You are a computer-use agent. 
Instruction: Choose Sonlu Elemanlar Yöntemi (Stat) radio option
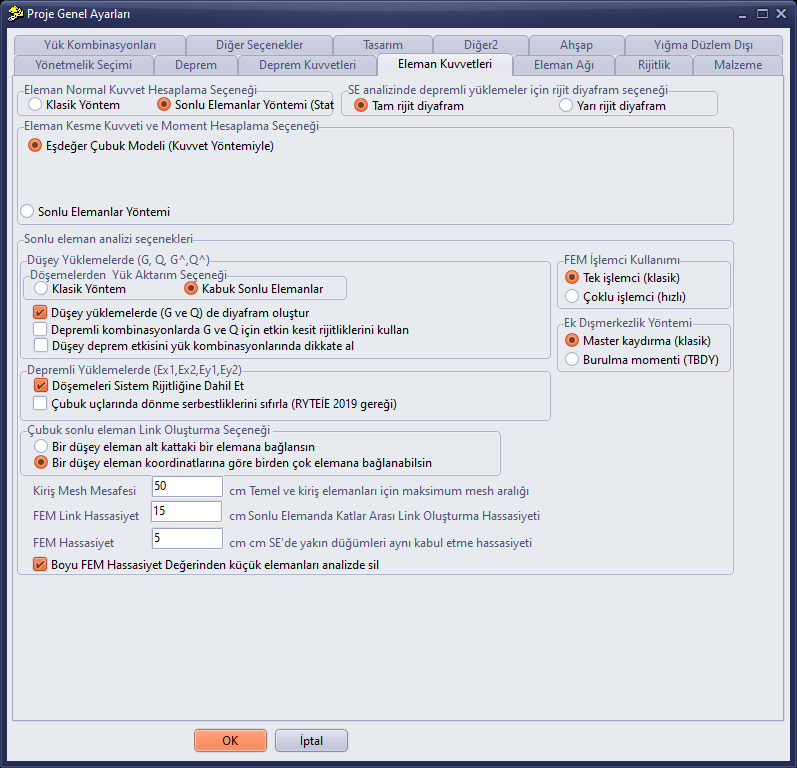point(245,105)
